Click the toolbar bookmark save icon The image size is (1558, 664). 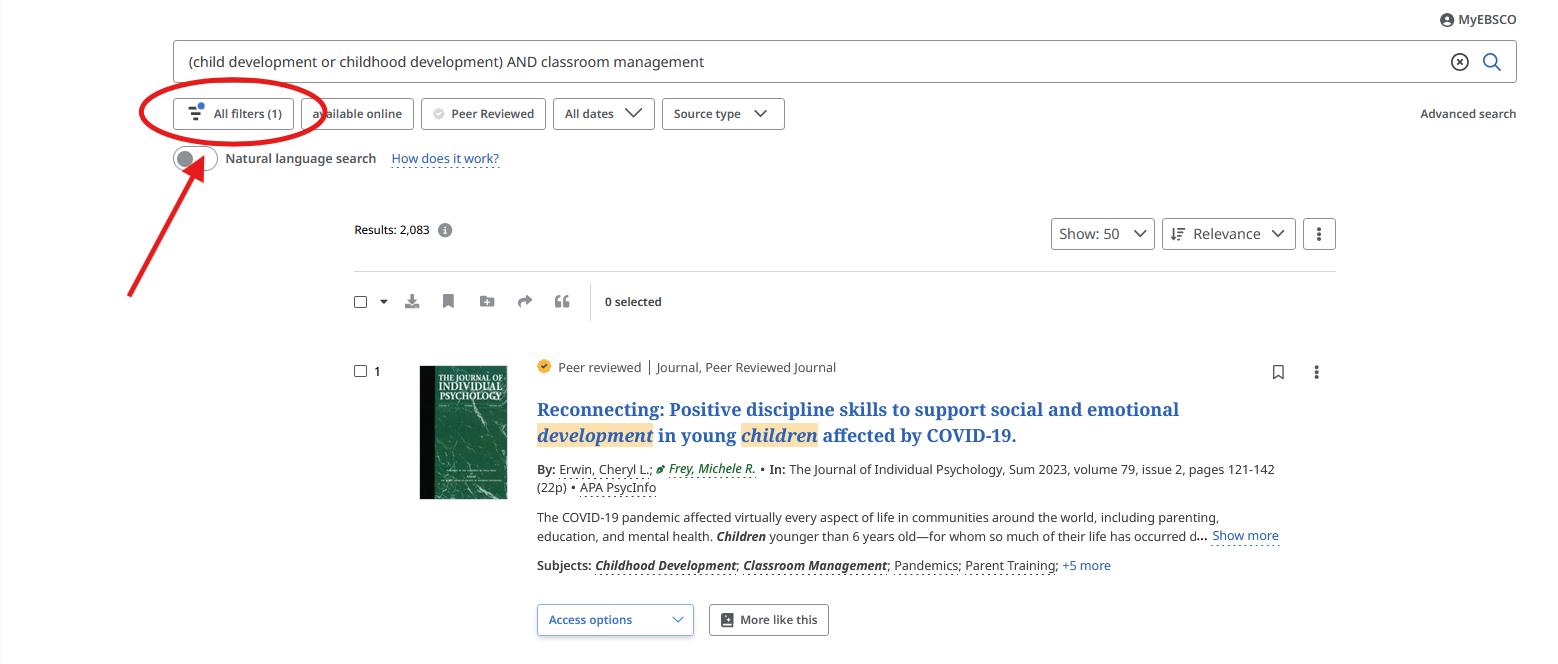pyautogui.click(x=449, y=301)
